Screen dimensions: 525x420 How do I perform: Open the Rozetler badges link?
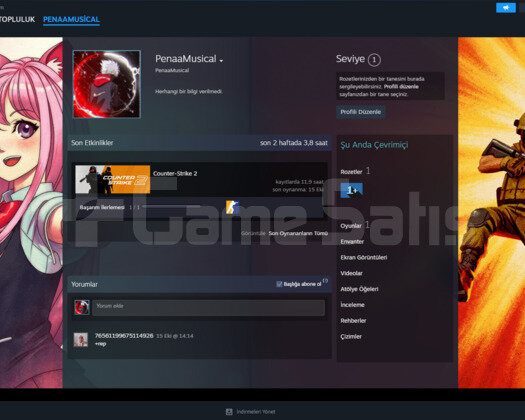[x=351, y=172]
